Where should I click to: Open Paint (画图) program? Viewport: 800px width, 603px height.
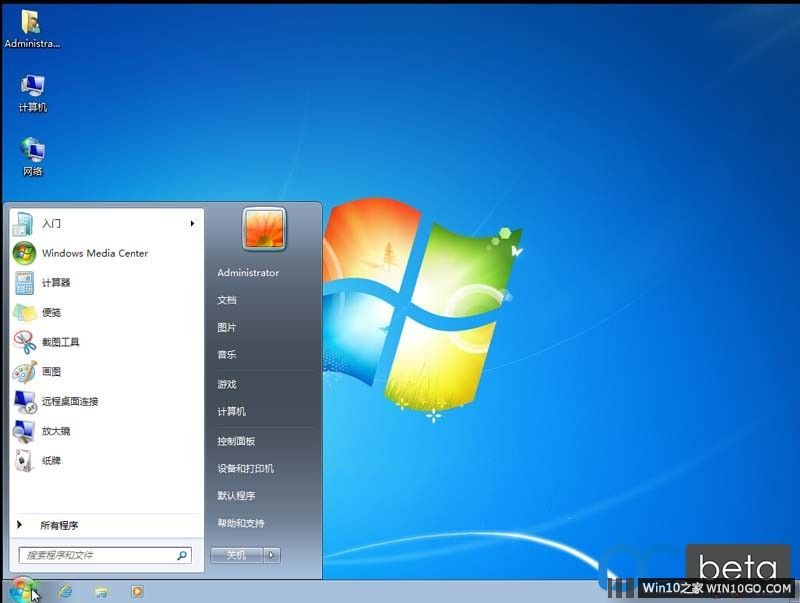51,372
